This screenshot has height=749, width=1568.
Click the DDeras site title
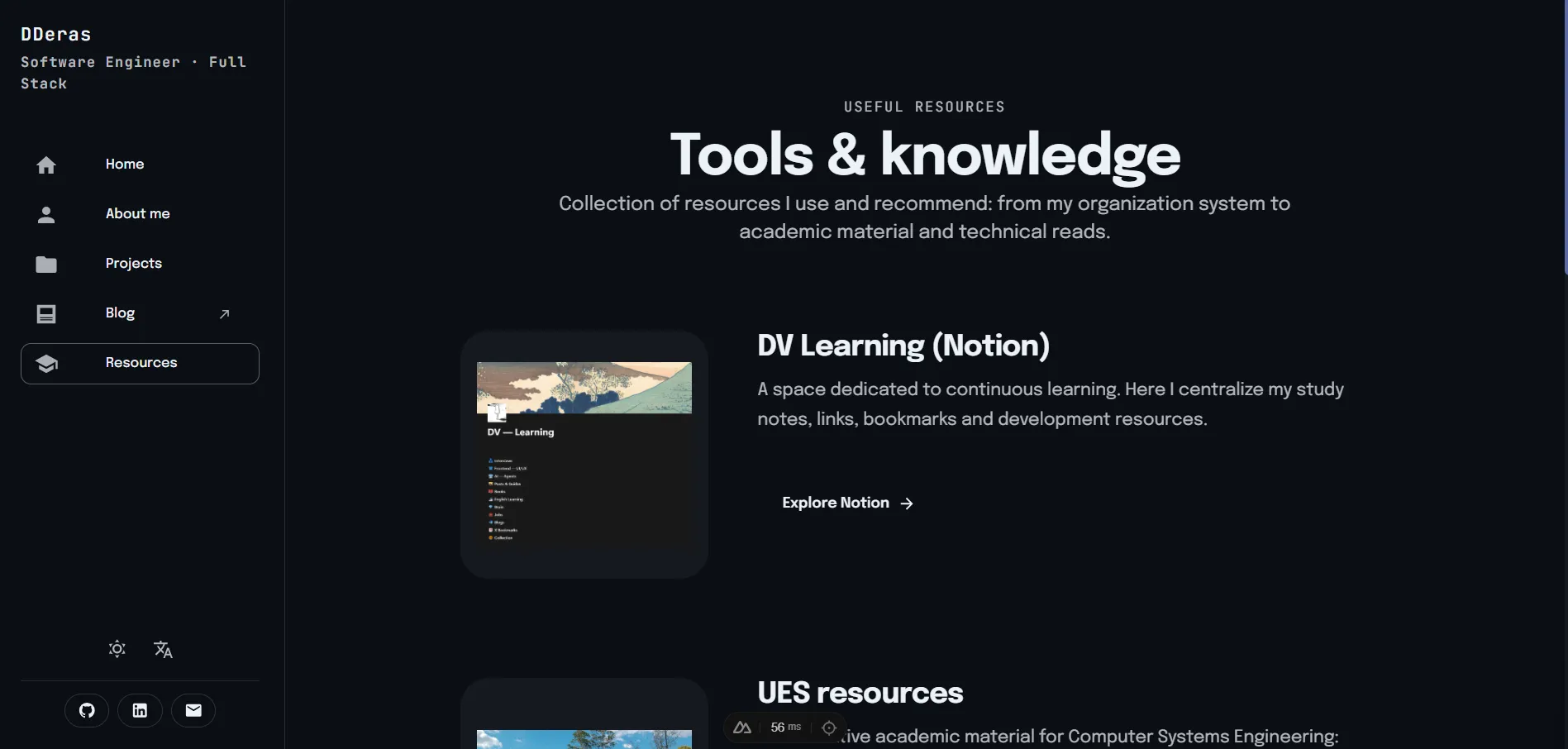[56, 35]
